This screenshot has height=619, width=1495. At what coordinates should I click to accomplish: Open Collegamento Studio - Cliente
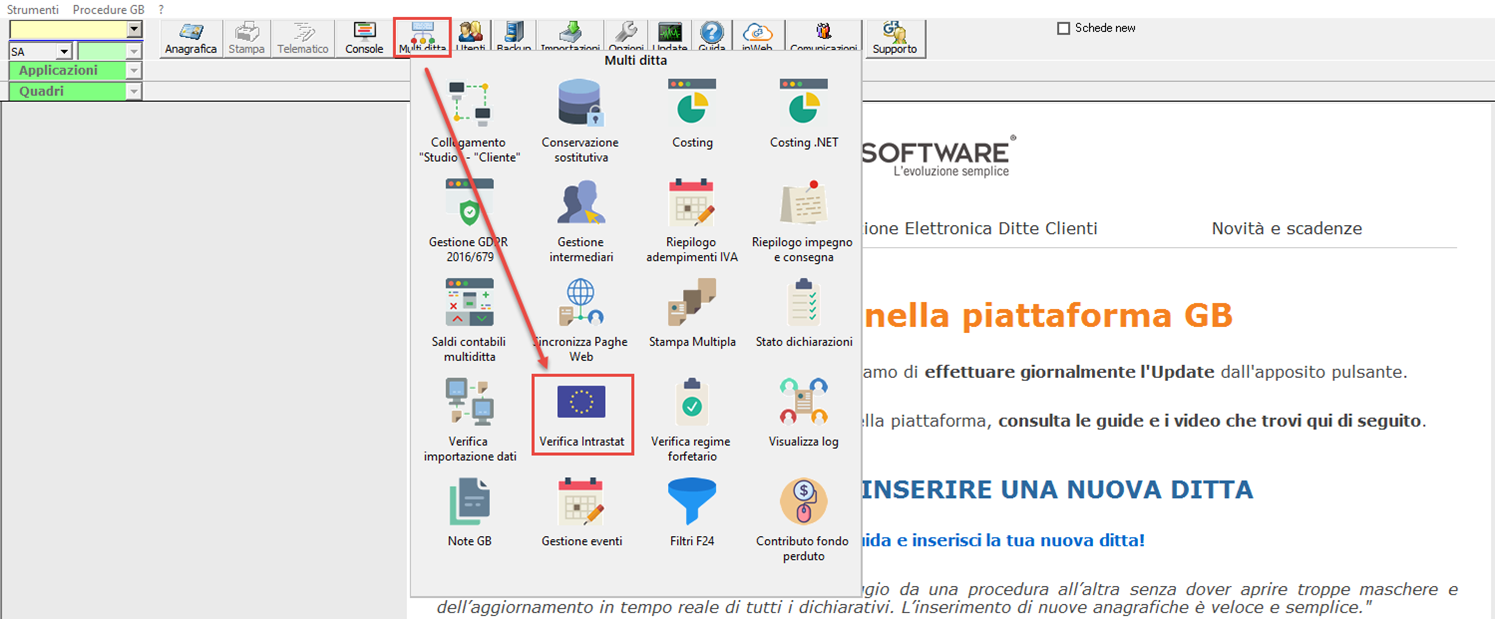pyautogui.click(x=470, y=121)
